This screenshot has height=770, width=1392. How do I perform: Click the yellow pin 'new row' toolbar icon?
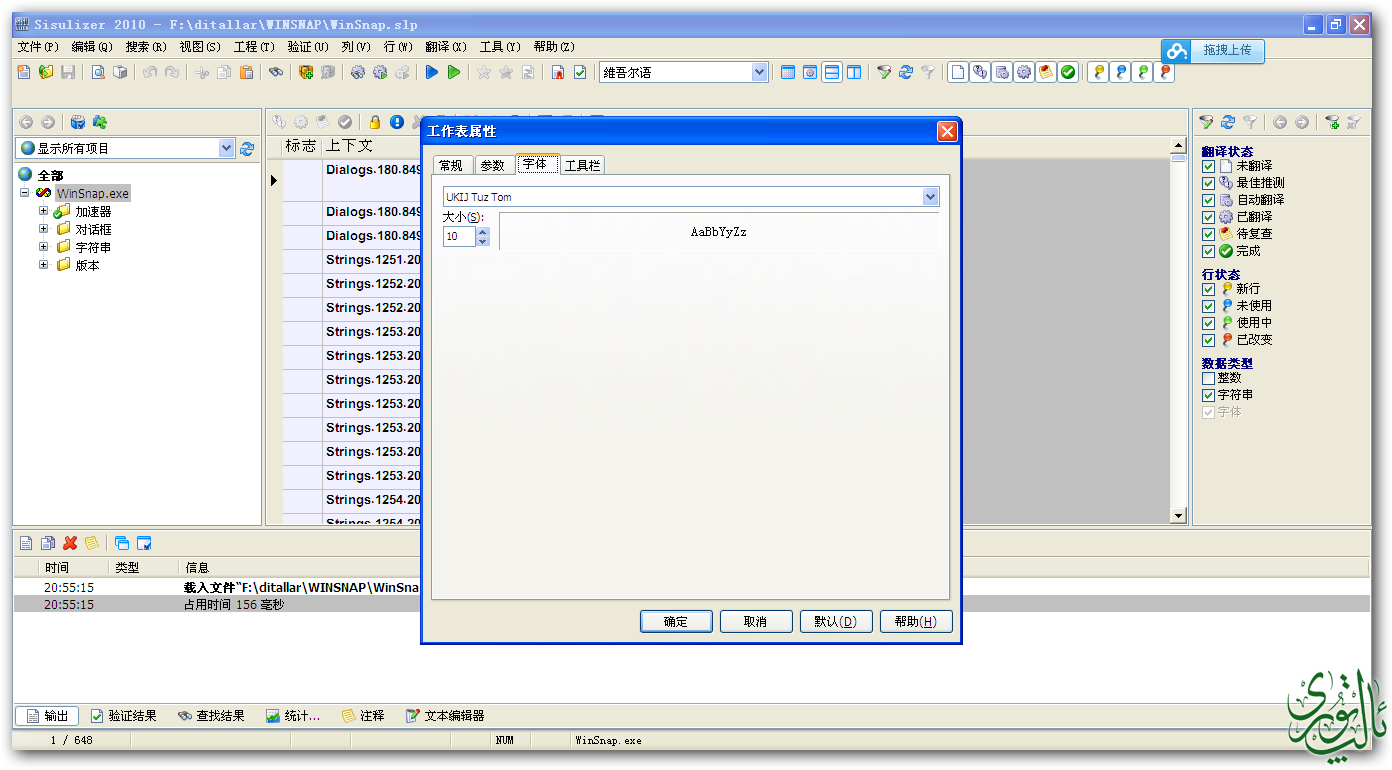tap(1098, 72)
